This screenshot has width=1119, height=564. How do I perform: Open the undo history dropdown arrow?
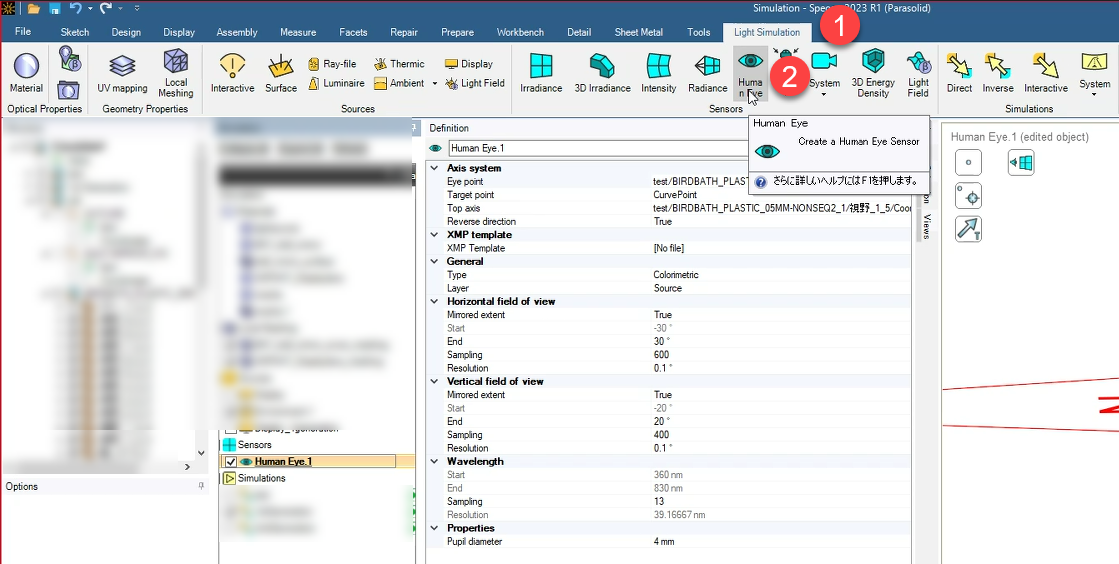click(x=90, y=9)
